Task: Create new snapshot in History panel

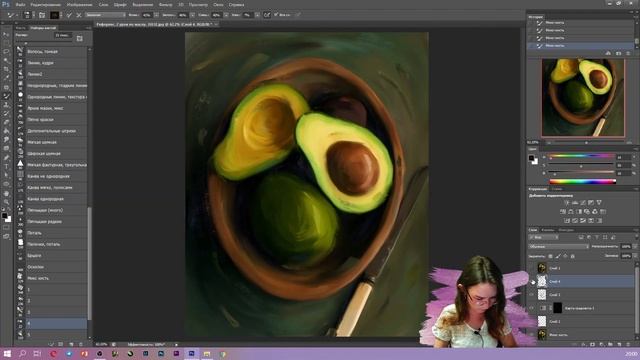Action: click(618, 53)
